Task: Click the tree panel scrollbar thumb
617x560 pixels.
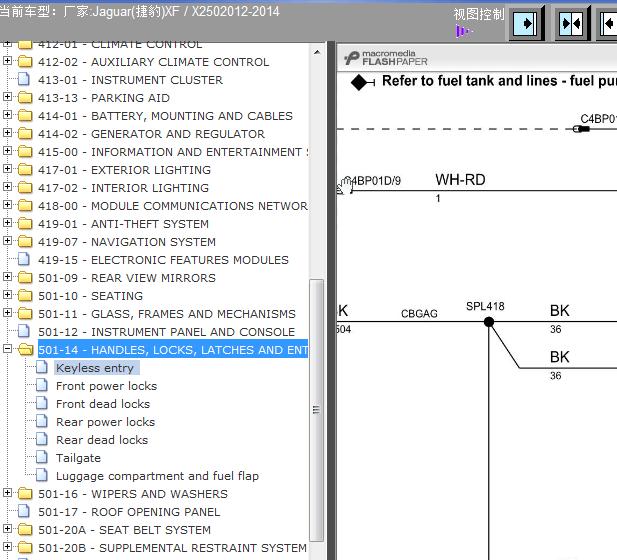Action: click(x=317, y=410)
